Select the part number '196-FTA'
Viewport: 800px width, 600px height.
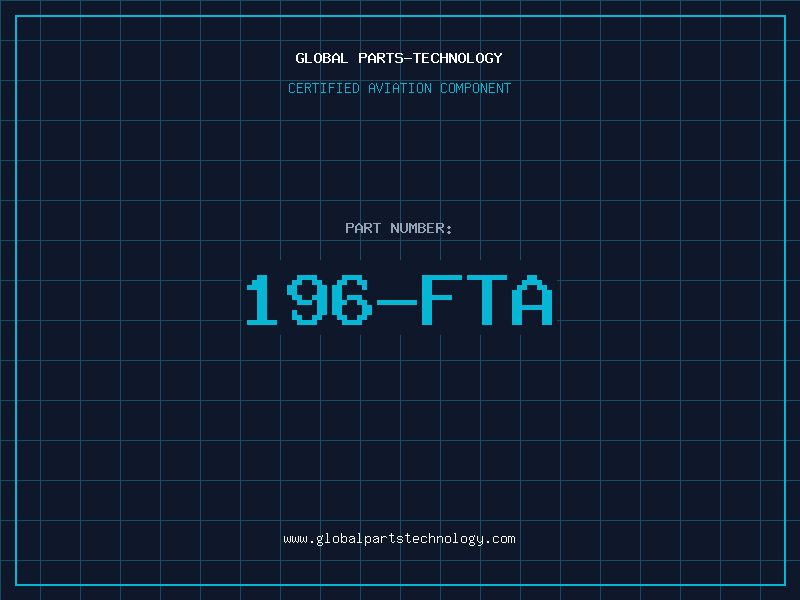pyautogui.click(x=399, y=299)
